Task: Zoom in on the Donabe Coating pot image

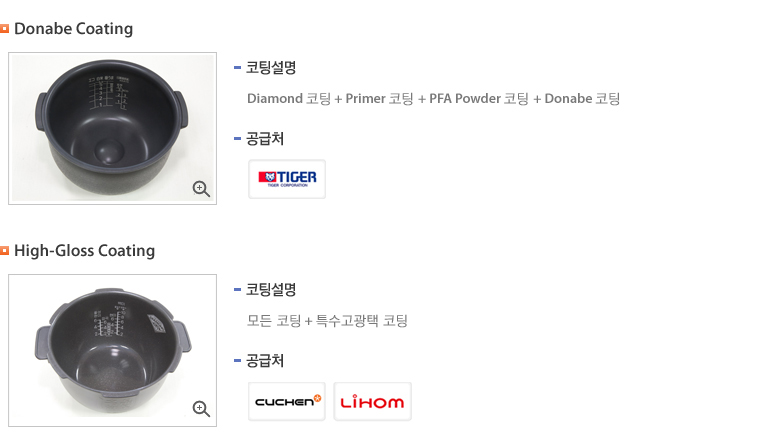Action: tap(201, 188)
